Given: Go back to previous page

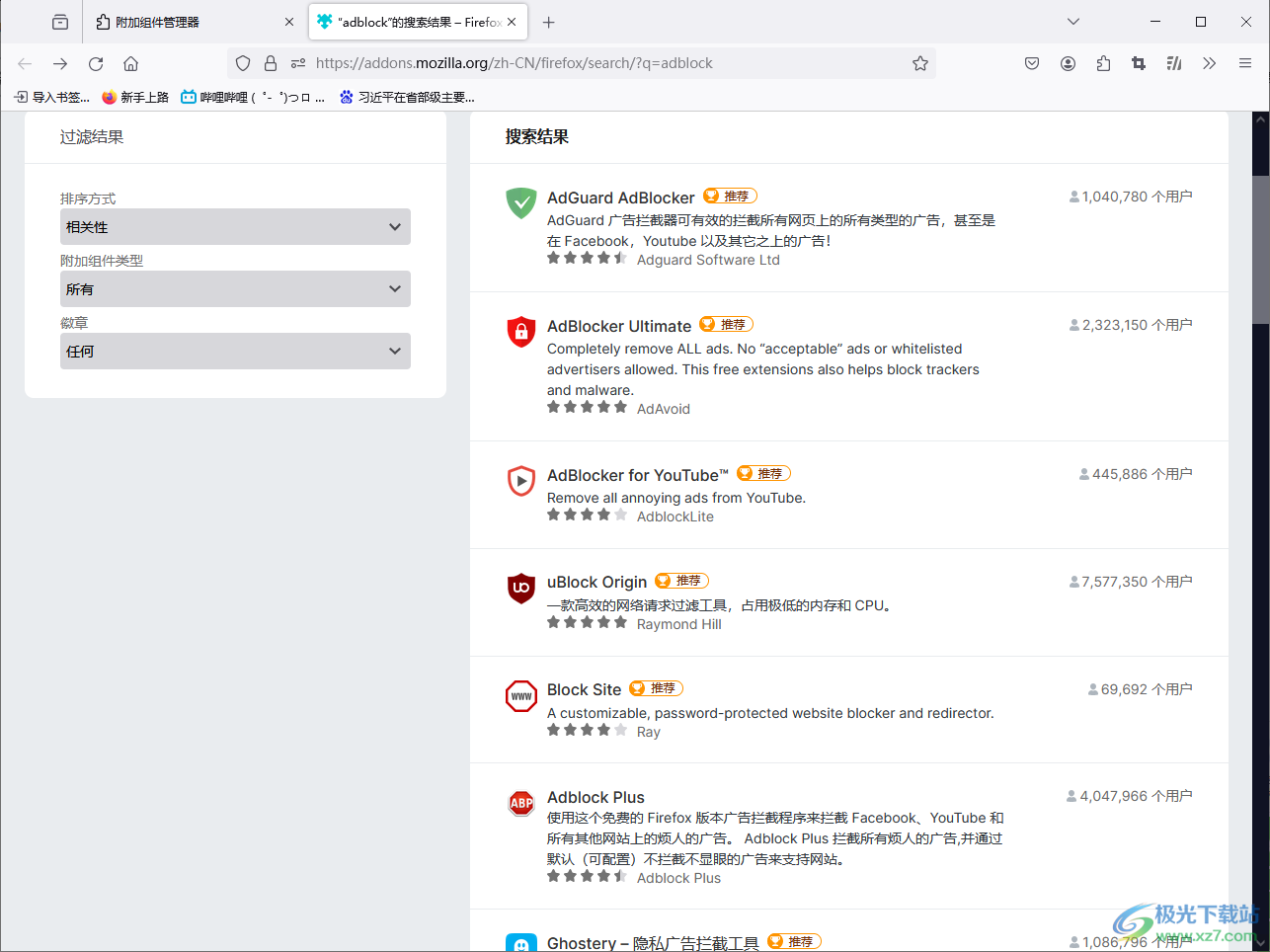Looking at the screenshot, I should coord(25,63).
